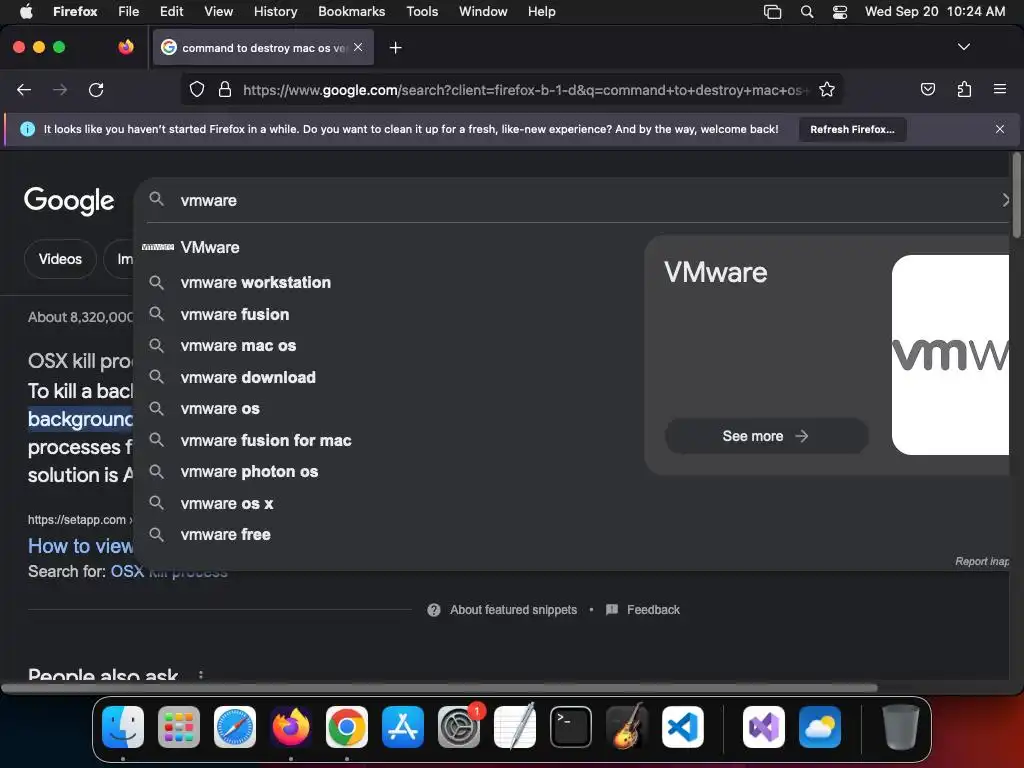Click the Firefox address bar URL

526,89
